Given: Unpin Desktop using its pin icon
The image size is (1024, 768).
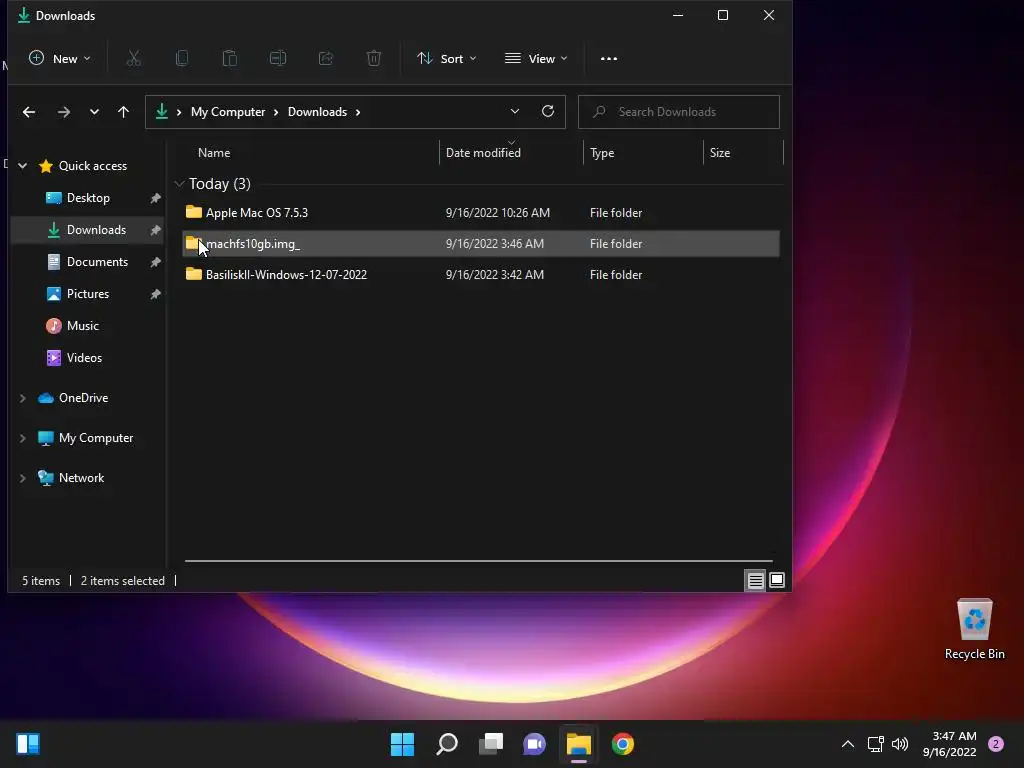Looking at the screenshot, I should [x=155, y=198].
